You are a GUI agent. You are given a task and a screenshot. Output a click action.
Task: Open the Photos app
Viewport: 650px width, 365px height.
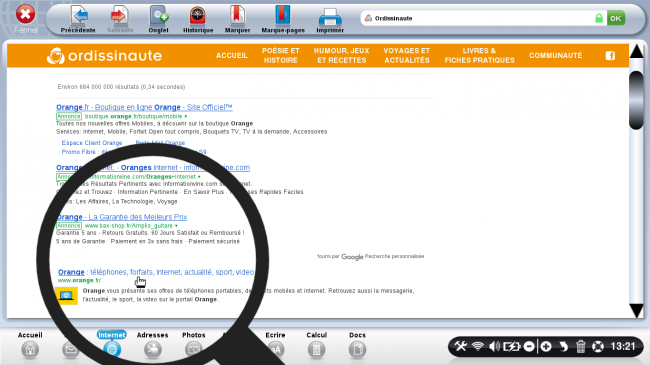194,345
